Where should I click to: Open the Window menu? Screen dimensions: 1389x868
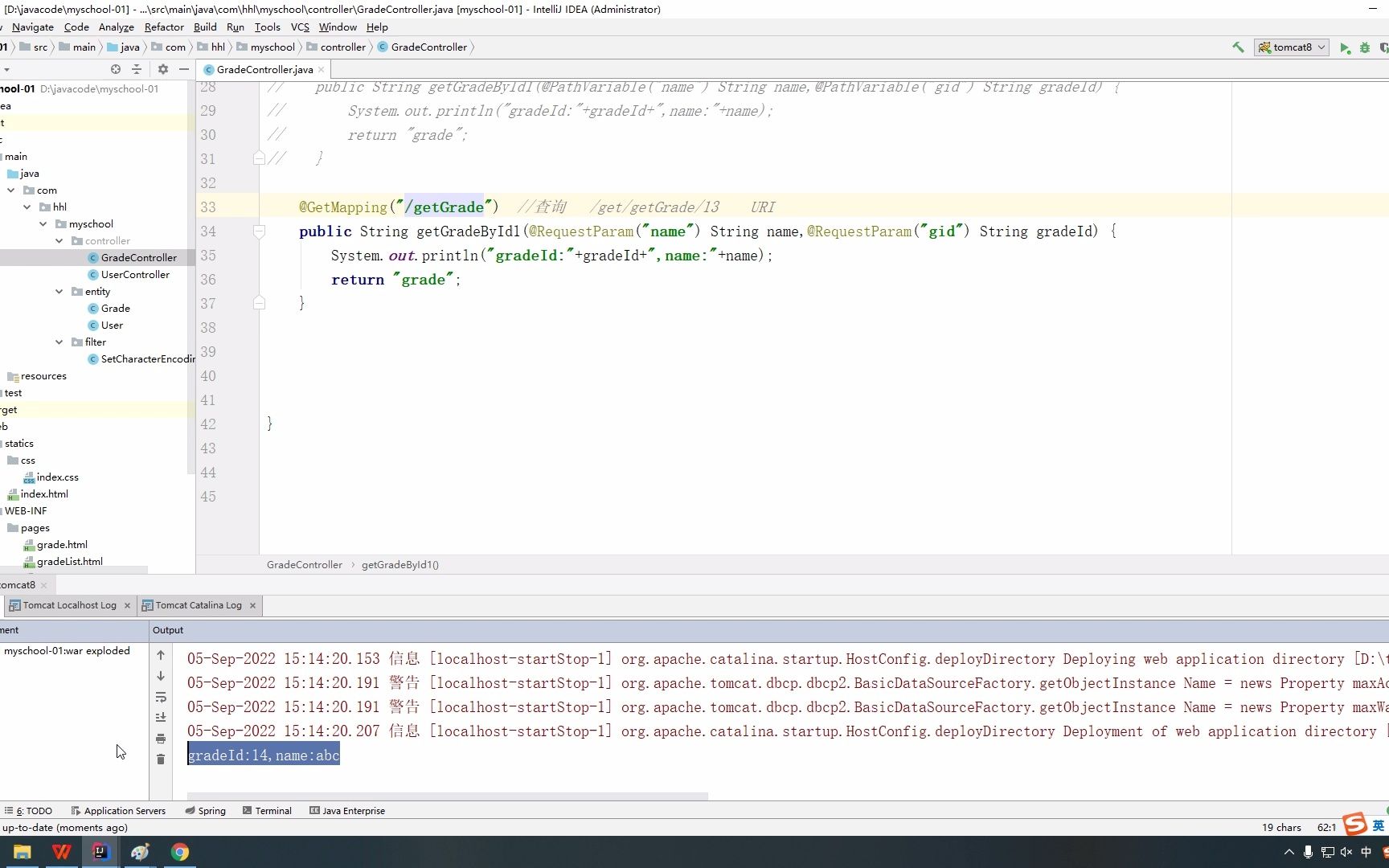[x=338, y=27]
